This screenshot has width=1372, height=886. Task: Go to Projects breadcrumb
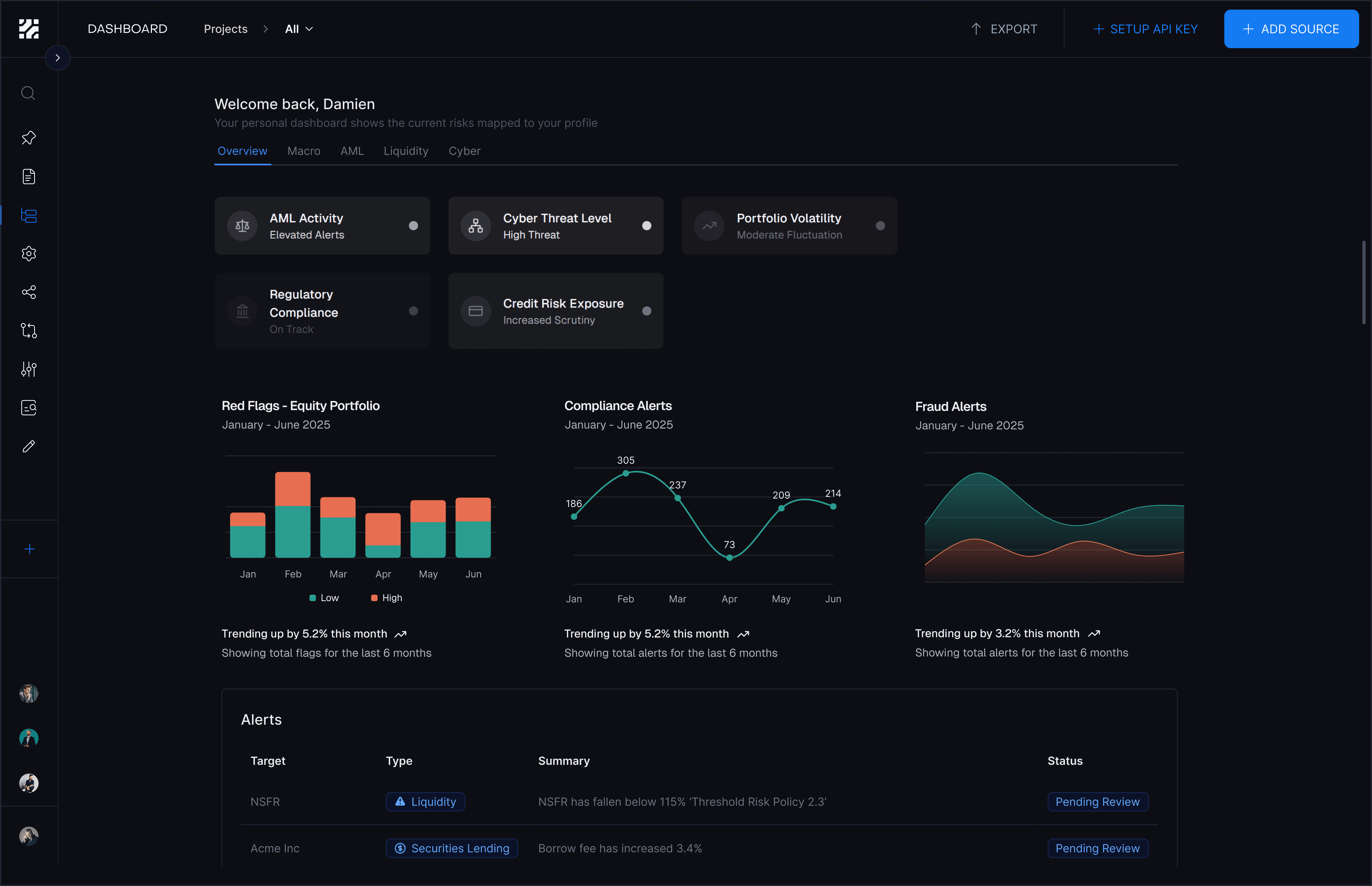pyautogui.click(x=226, y=29)
